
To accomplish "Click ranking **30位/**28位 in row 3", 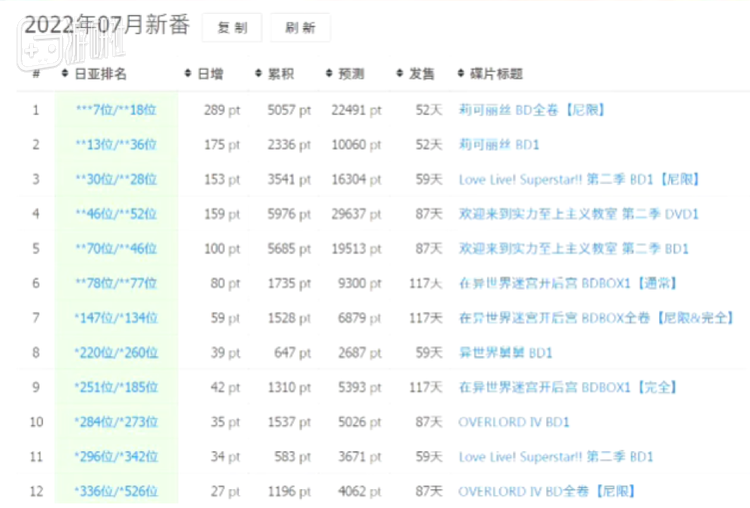I will (x=116, y=179).
